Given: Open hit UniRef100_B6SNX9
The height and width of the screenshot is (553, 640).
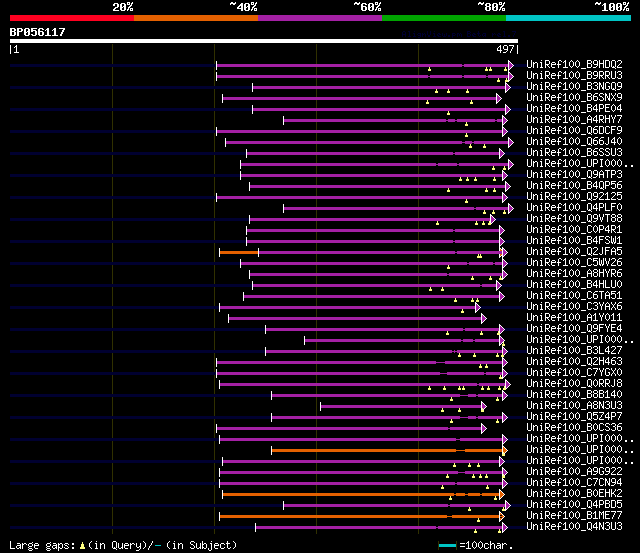Looking at the screenshot, I should click(574, 97).
